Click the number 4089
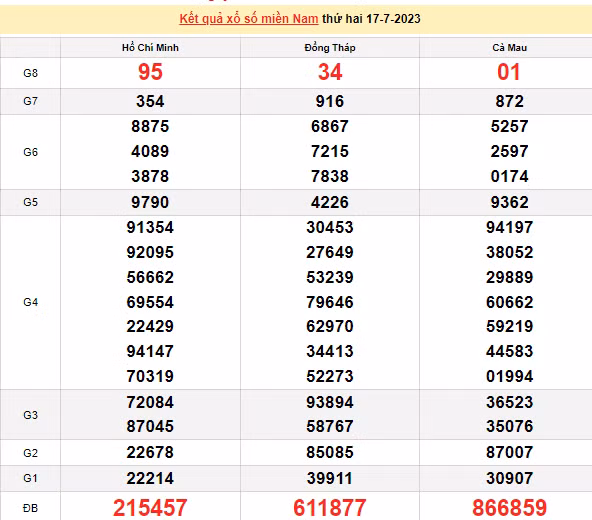 [150, 151]
